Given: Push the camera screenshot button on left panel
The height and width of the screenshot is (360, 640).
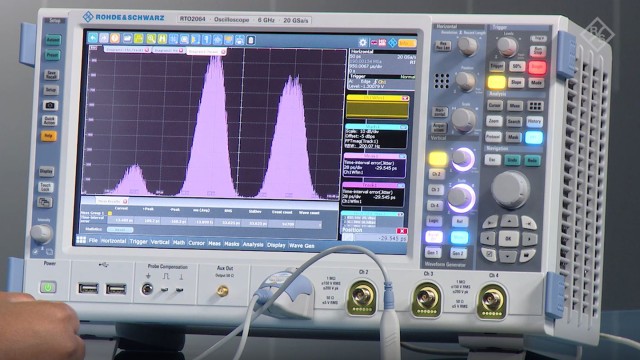Looking at the screenshot, I should [x=50, y=105].
